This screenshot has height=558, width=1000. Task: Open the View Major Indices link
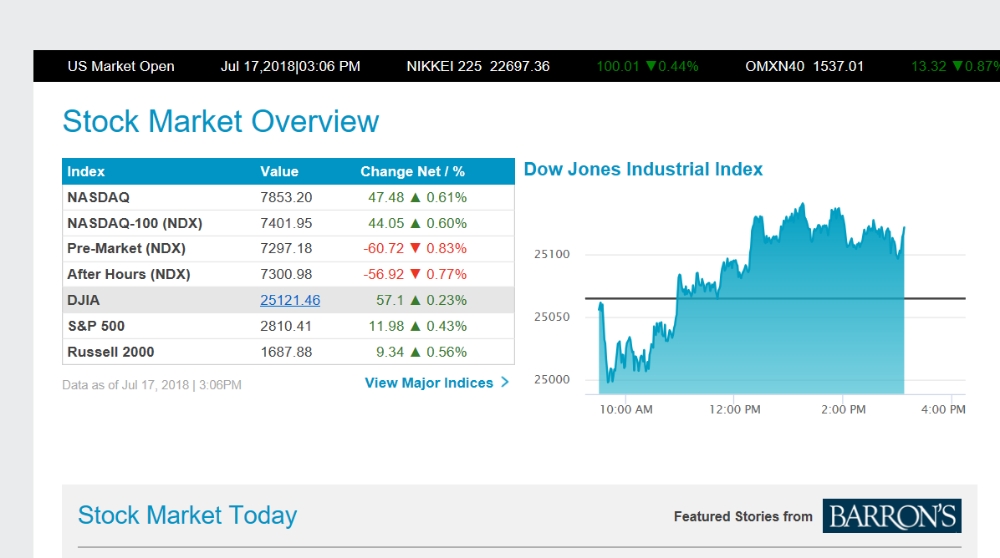click(x=428, y=383)
